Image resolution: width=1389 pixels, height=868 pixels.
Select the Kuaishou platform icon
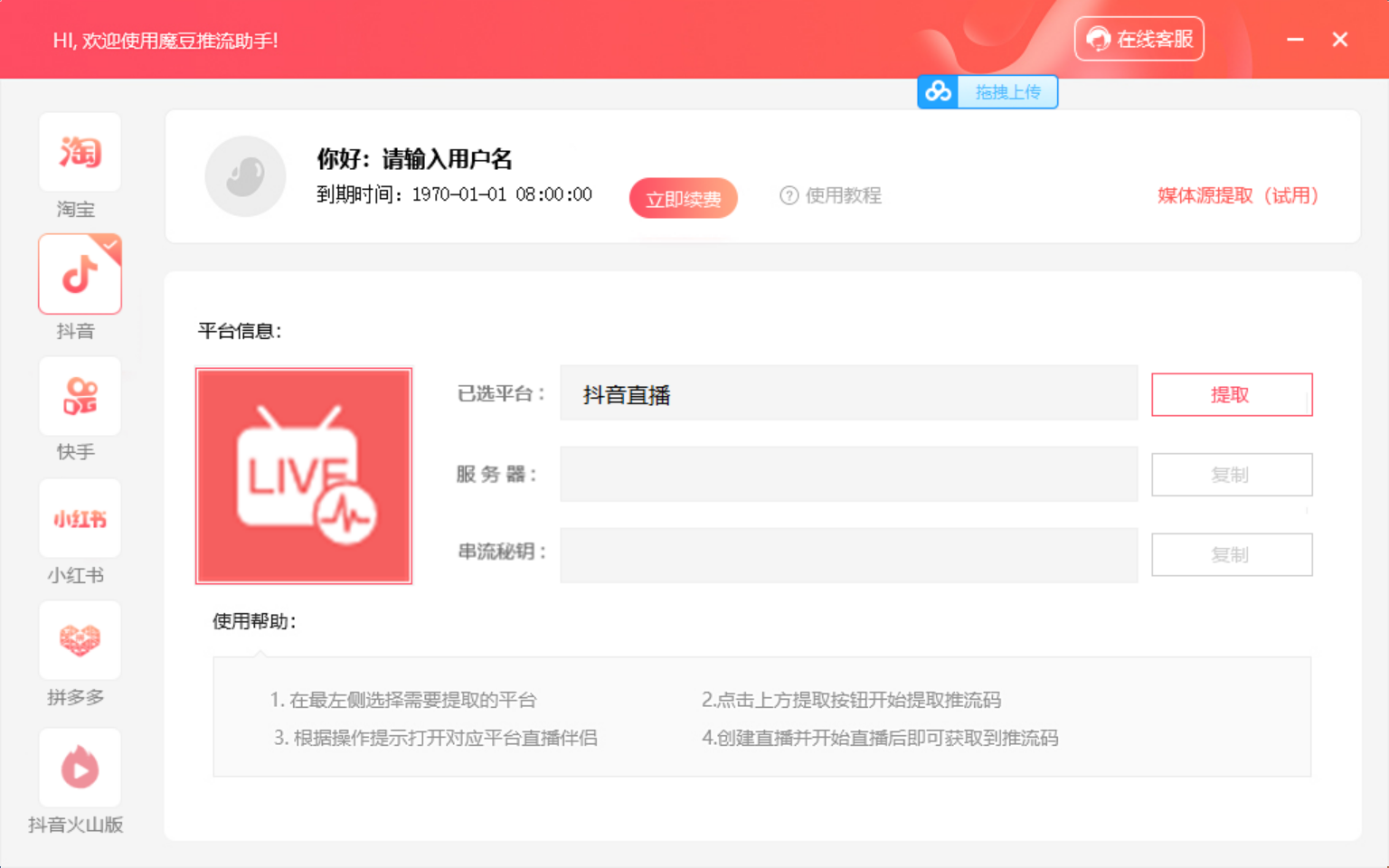80,396
